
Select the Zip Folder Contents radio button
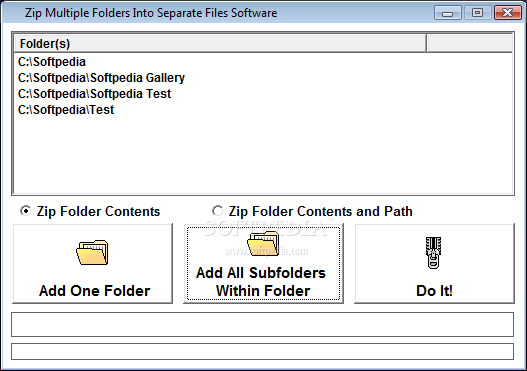[x=26, y=211]
